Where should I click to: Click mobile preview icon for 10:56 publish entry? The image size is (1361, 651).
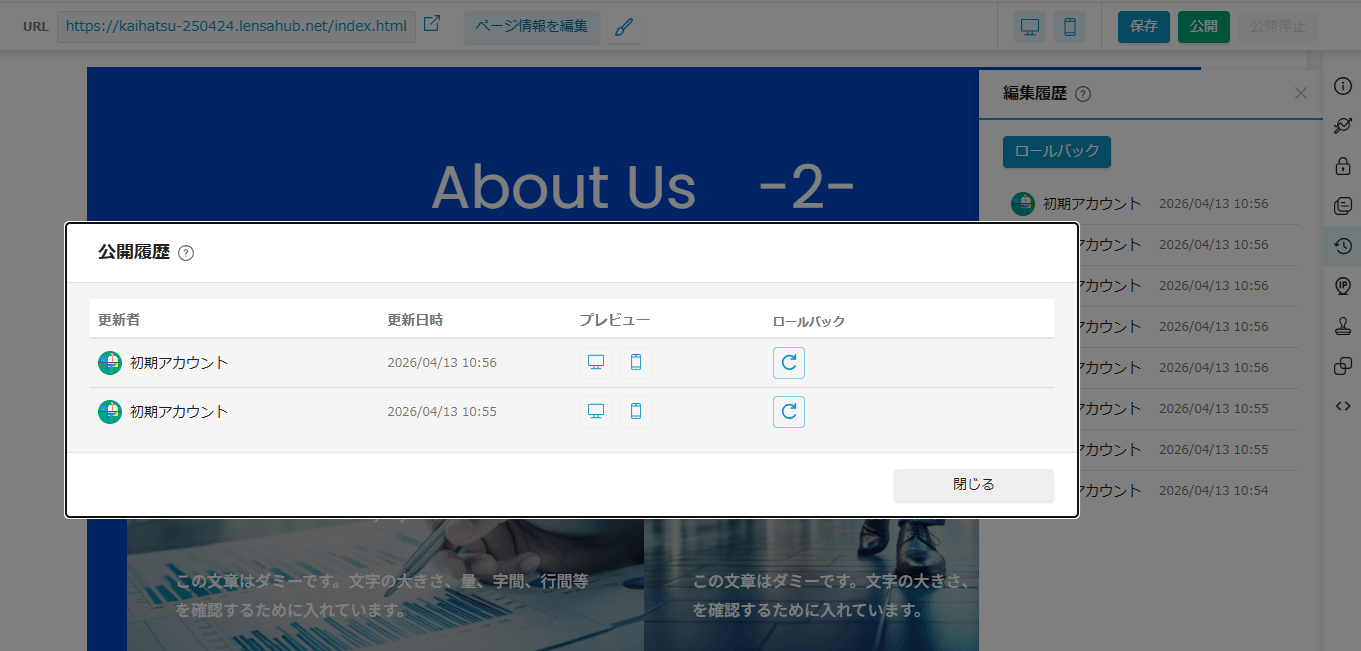pos(635,362)
